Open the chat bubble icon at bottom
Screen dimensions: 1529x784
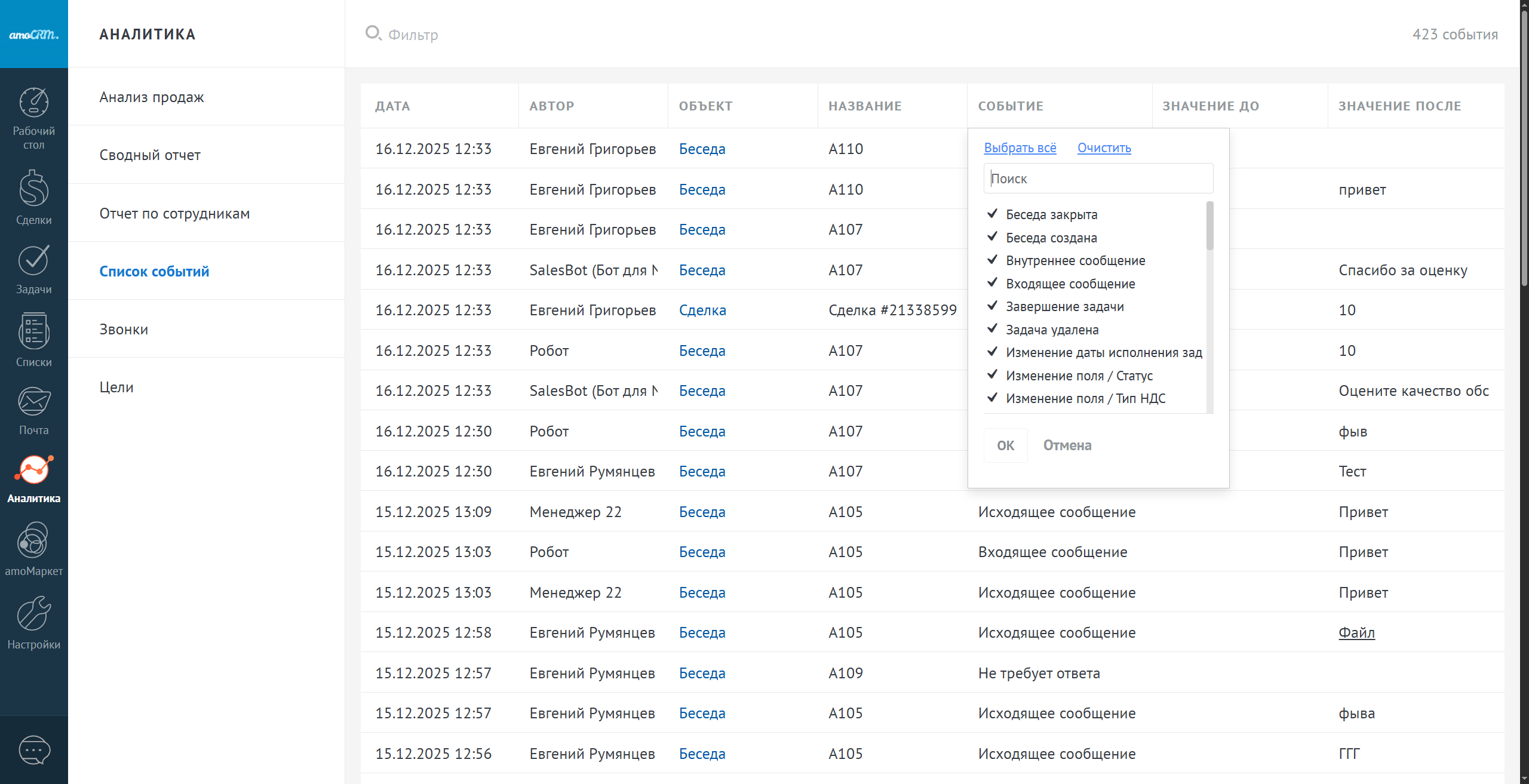point(34,750)
